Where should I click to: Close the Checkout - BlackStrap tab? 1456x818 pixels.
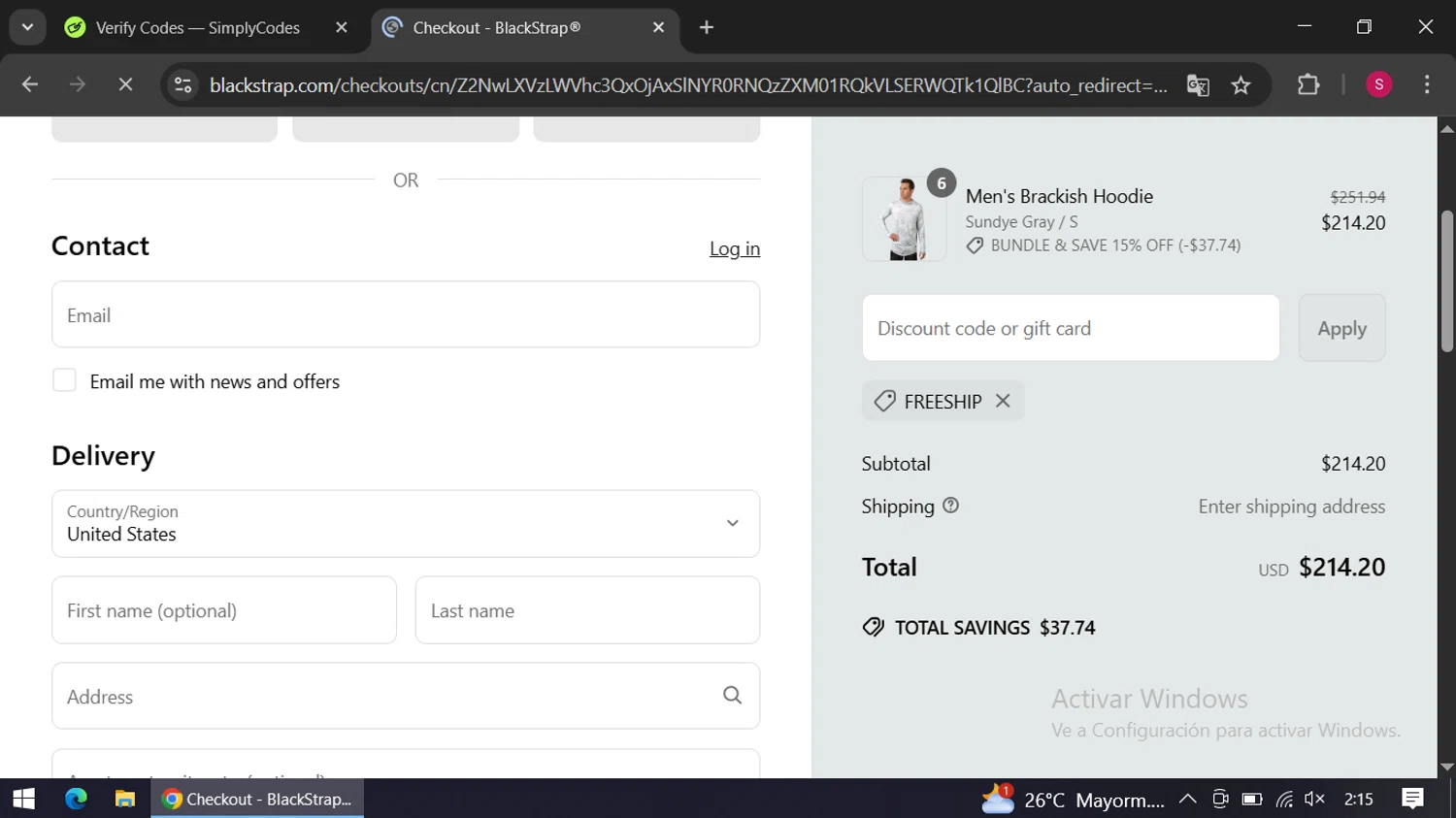659,28
